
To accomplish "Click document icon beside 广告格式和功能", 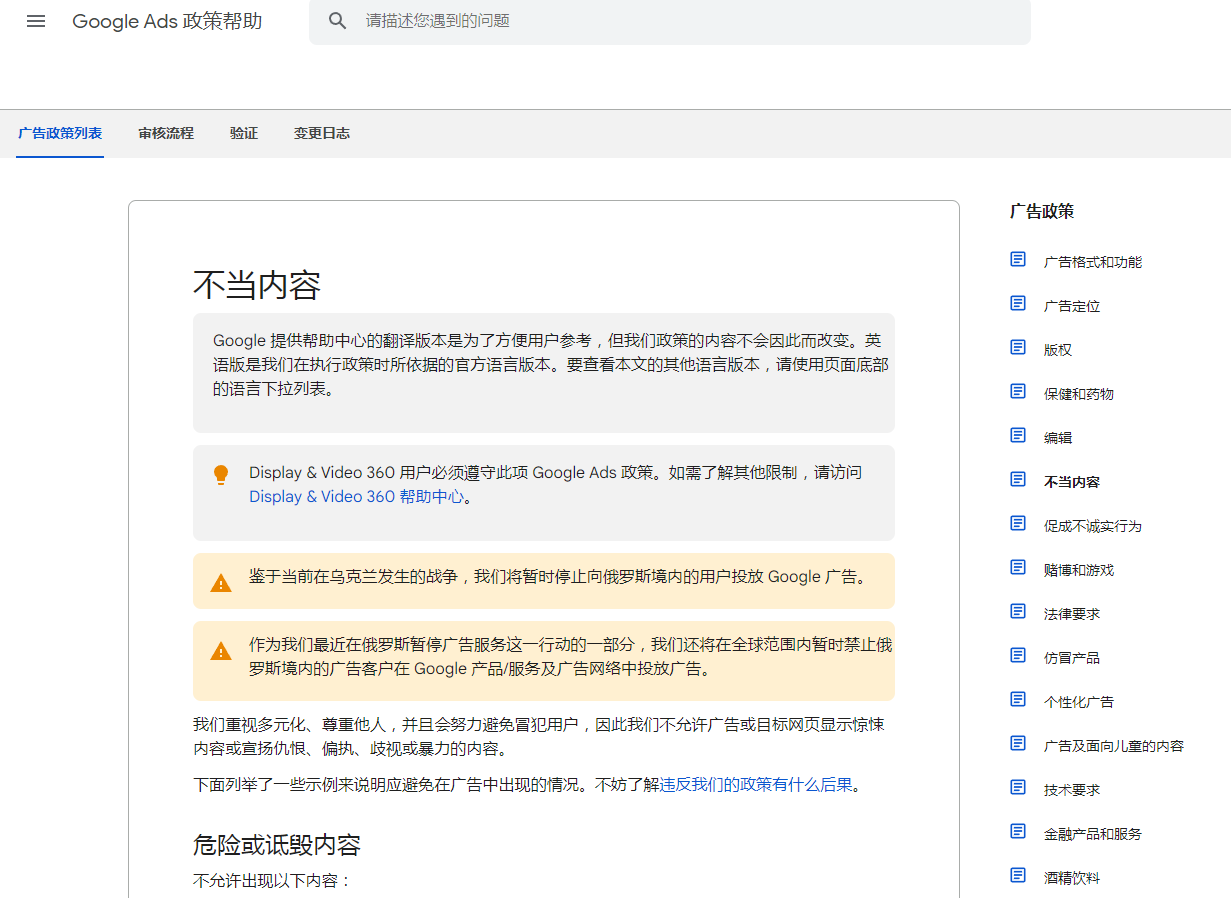I will (x=1018, y=260).
